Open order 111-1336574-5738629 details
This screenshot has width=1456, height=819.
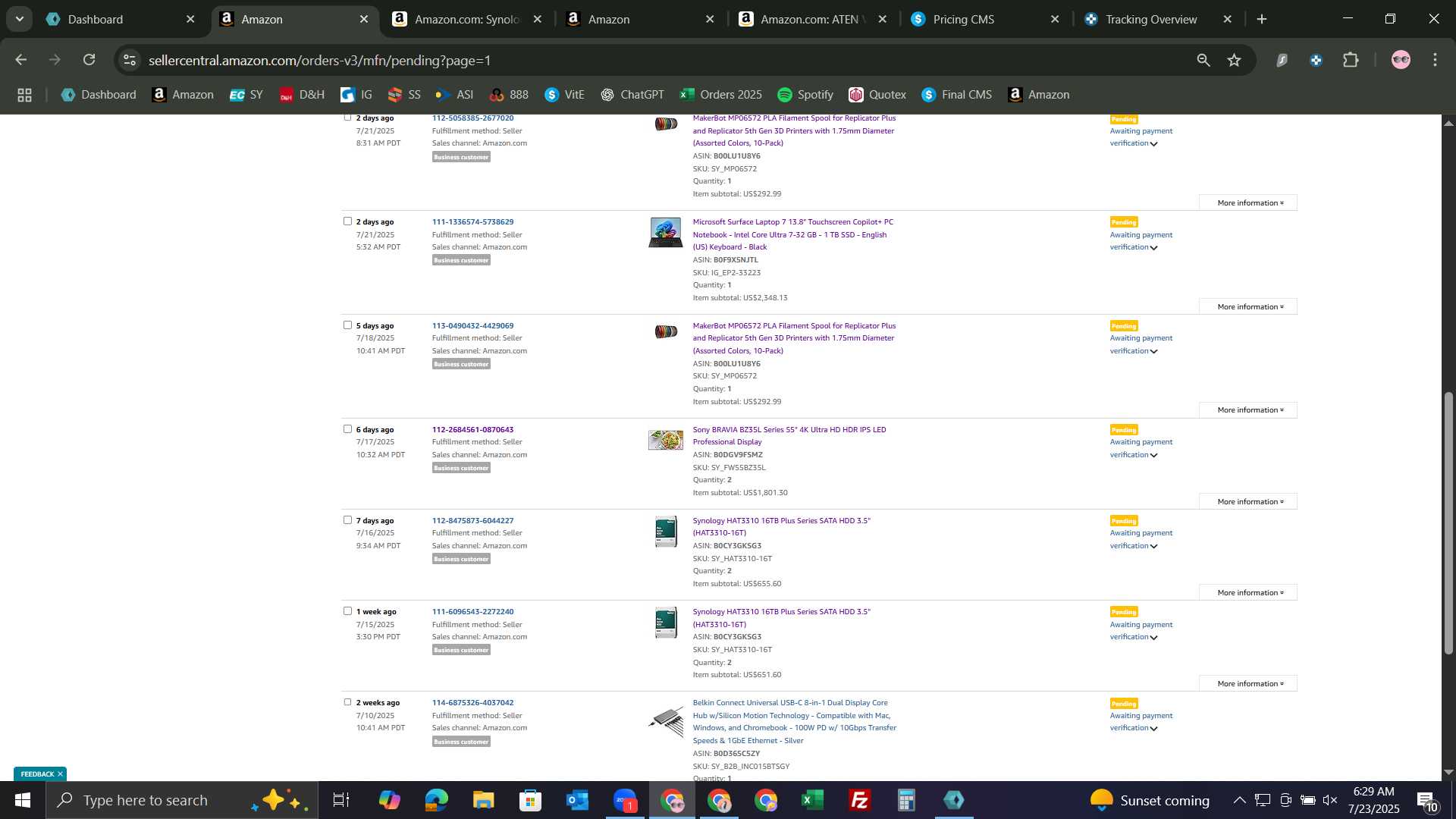pyautogui.click(x=472, y=222)
